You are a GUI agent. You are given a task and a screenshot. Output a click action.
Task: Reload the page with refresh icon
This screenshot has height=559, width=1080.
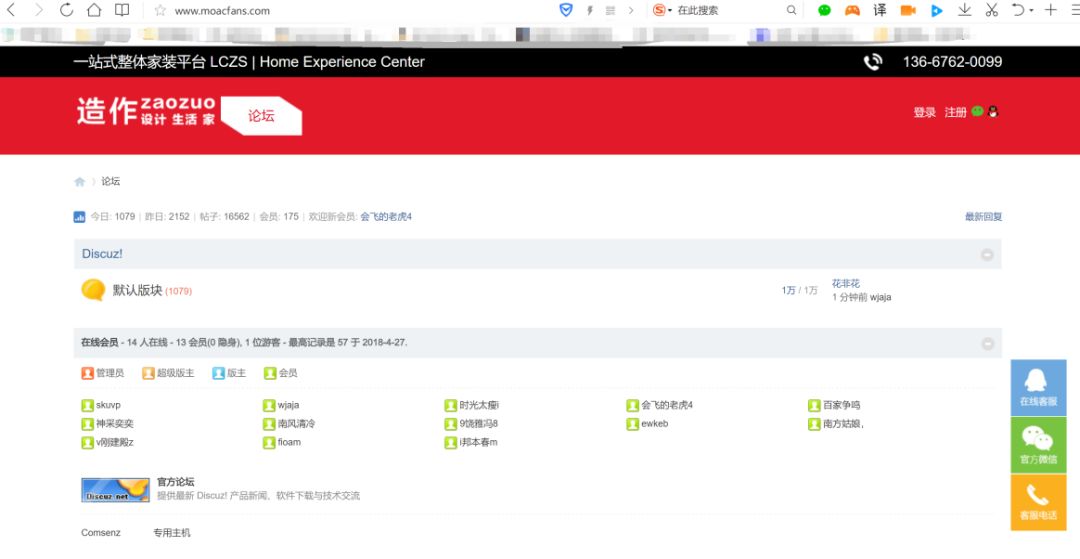click(66, 10)
